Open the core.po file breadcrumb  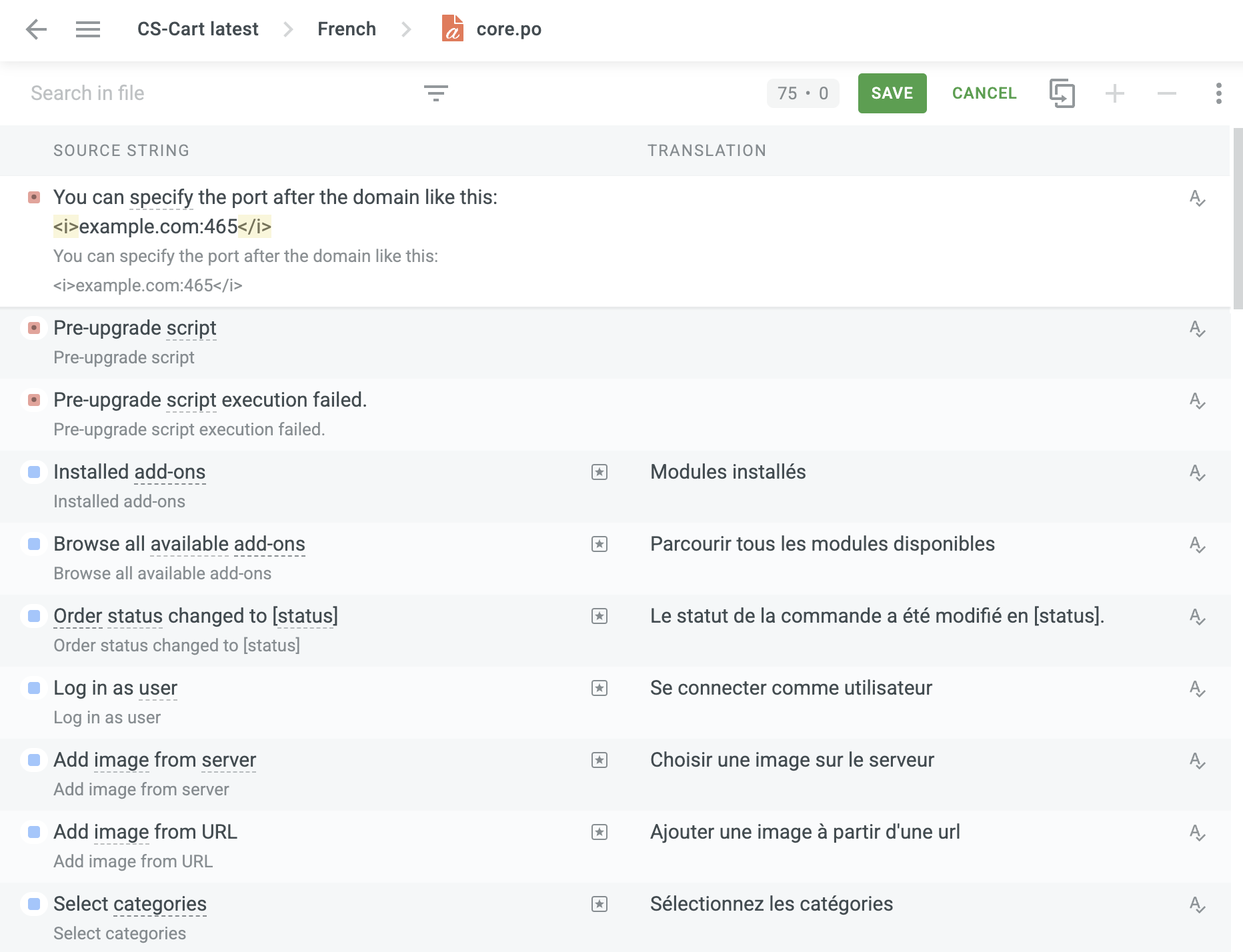click(x=508, y=29)
